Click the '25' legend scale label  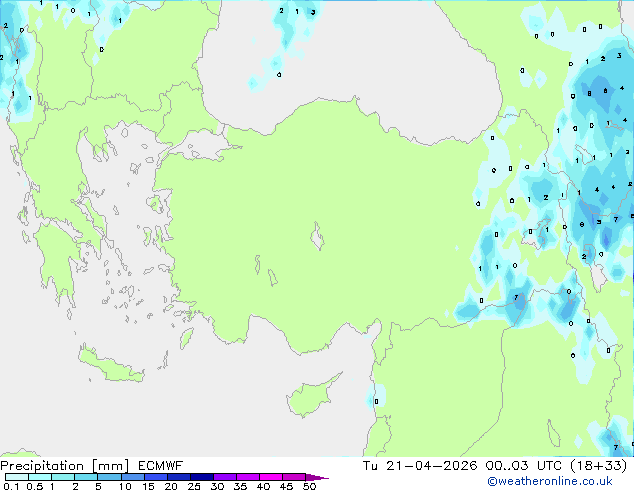point(194,486)
